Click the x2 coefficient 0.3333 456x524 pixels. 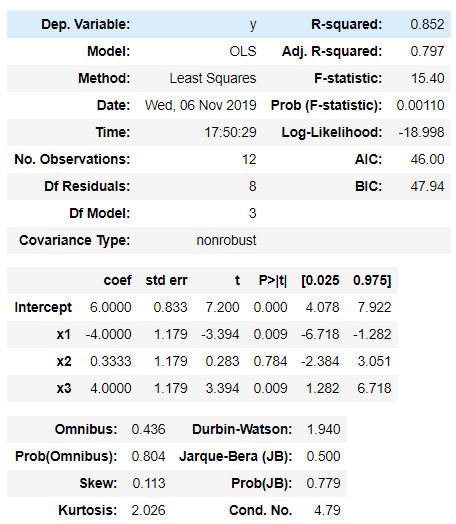pos(111,362)
